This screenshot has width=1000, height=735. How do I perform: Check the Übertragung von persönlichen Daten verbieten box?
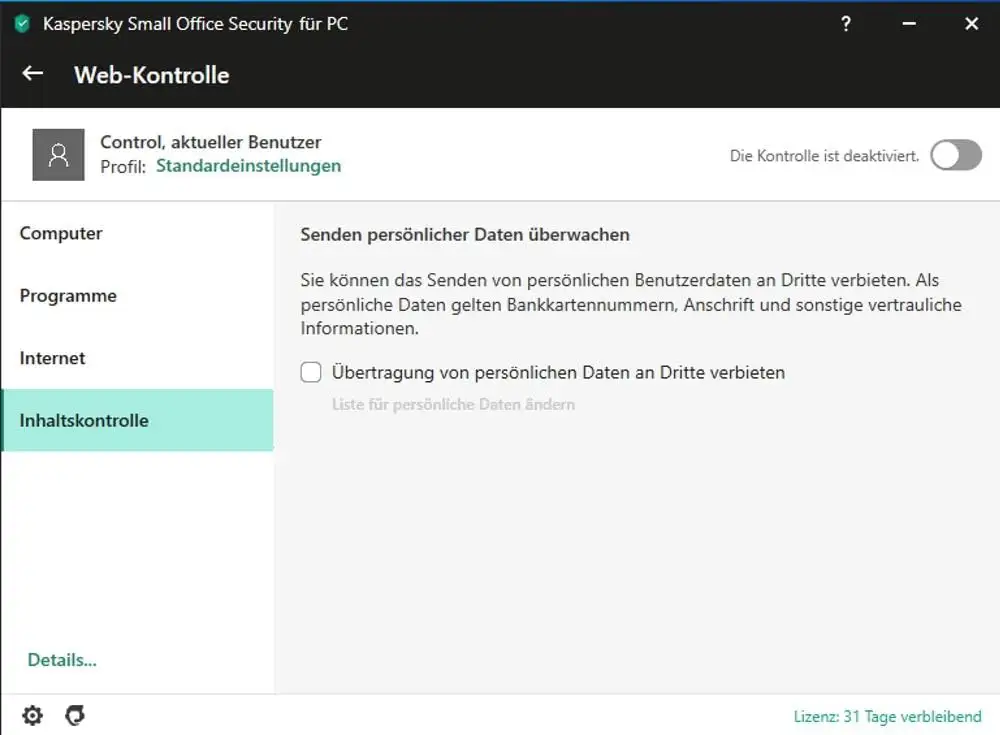click(x=312, y=372)
